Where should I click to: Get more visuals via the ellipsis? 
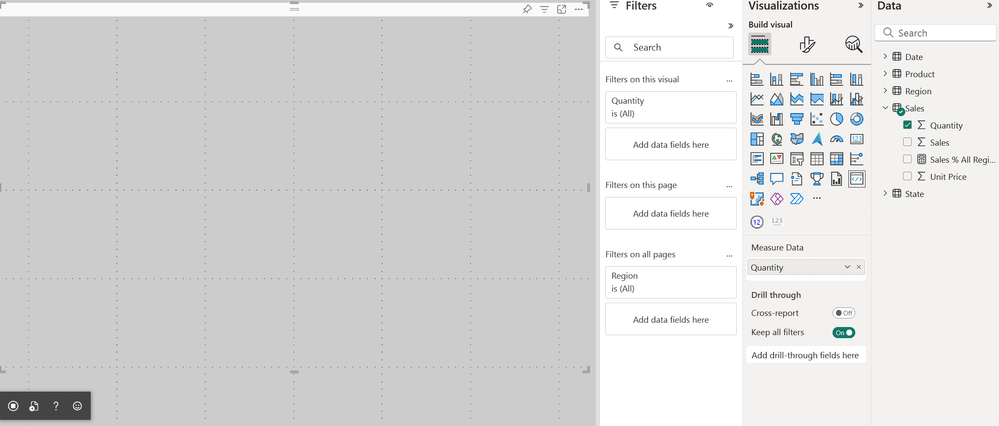pyautogui.click(x=817, y=199)
